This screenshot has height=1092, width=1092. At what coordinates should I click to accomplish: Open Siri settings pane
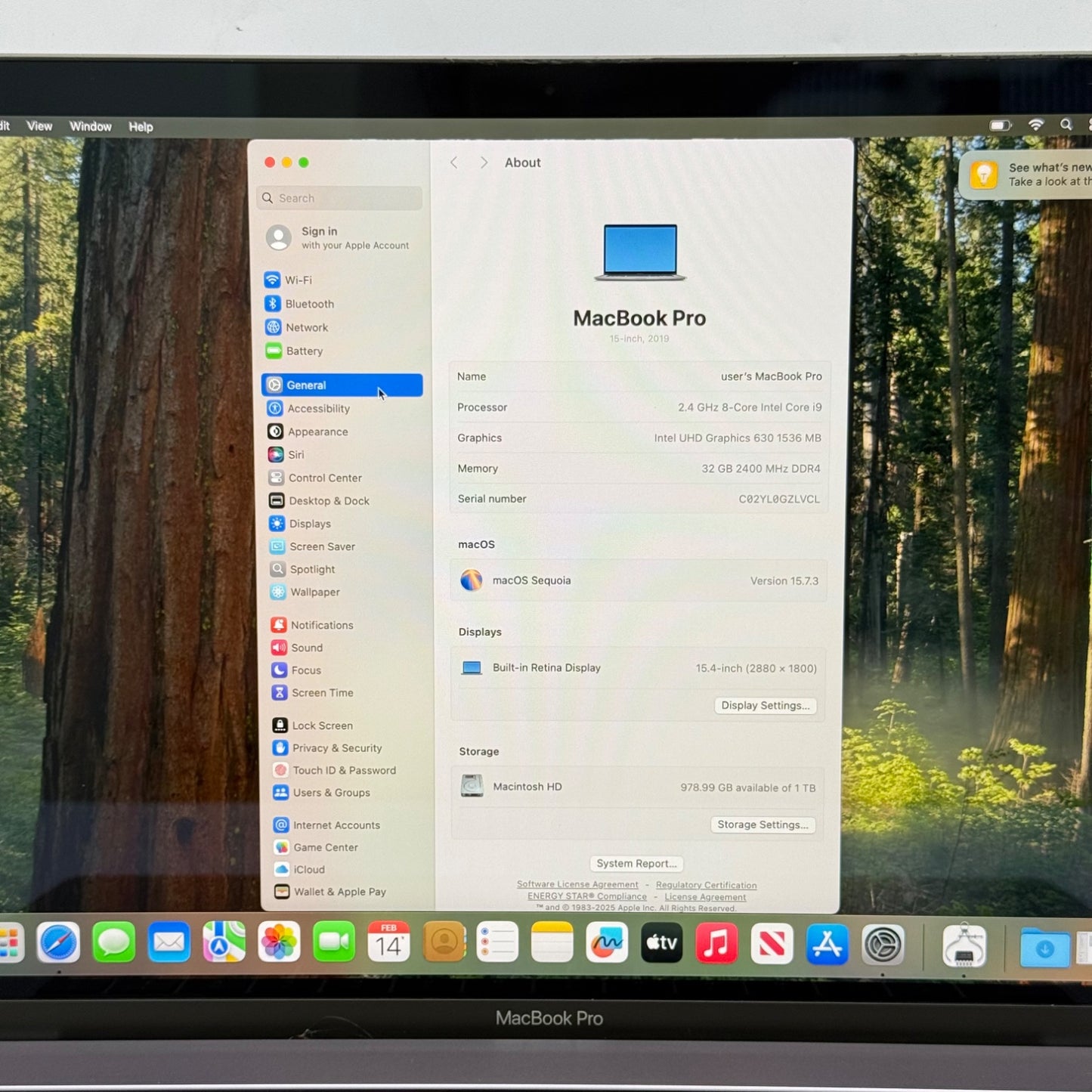coord(295,455)
